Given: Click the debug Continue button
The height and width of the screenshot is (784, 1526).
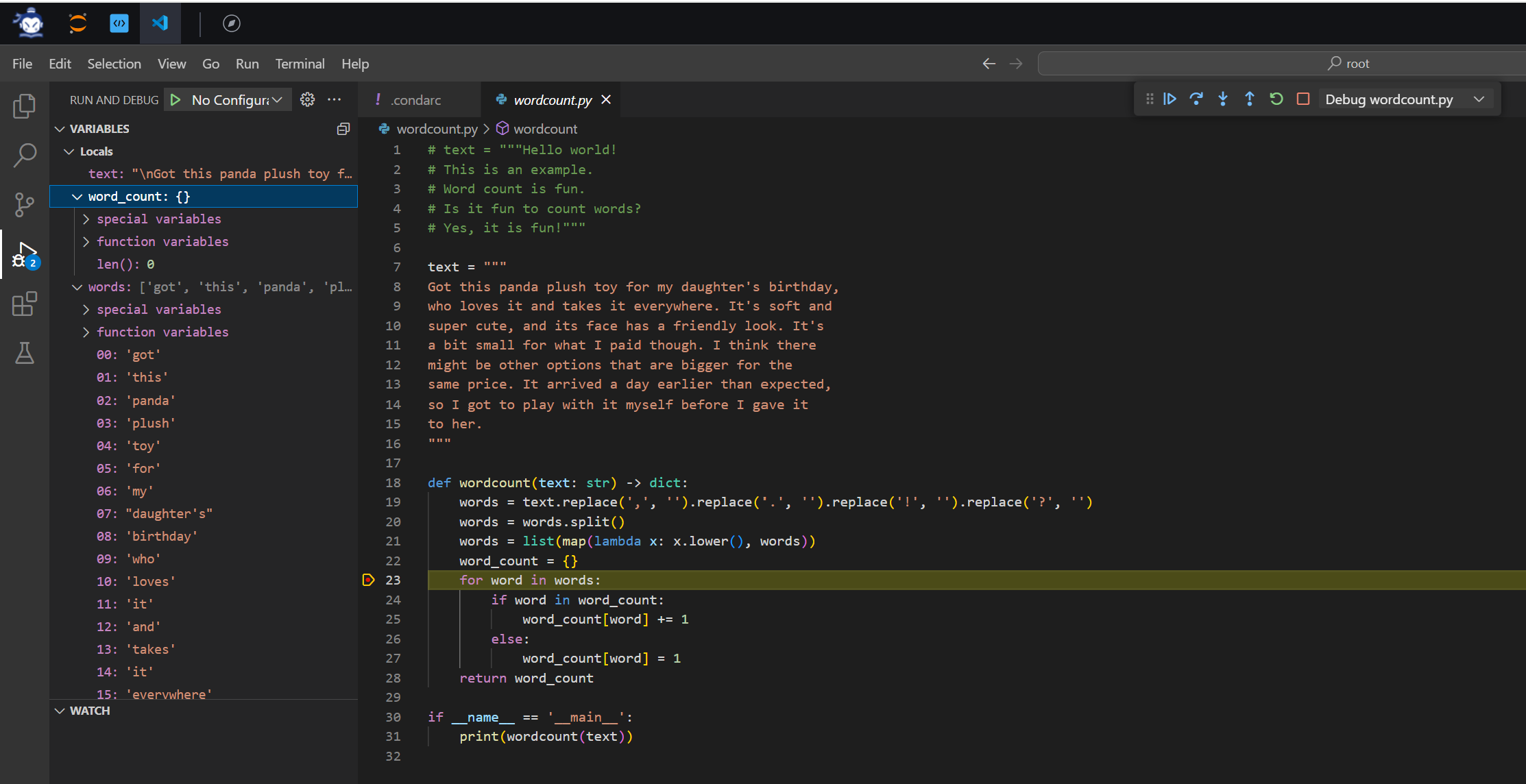Looking at the screenshot, I should click(x=1170, y=99).
